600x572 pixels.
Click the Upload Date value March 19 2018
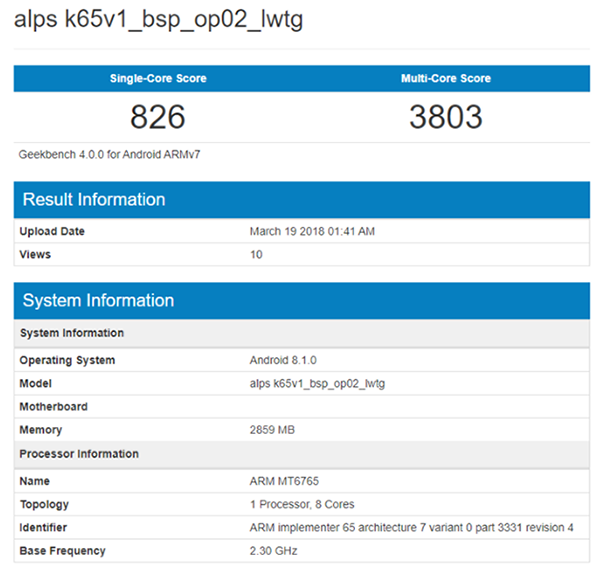tap(311, 232)
